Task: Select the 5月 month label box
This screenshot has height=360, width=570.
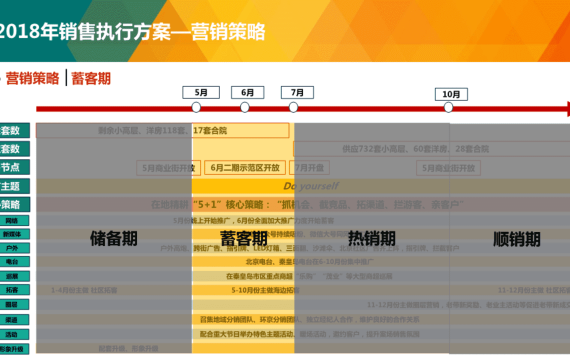Action: click(201, 92)
